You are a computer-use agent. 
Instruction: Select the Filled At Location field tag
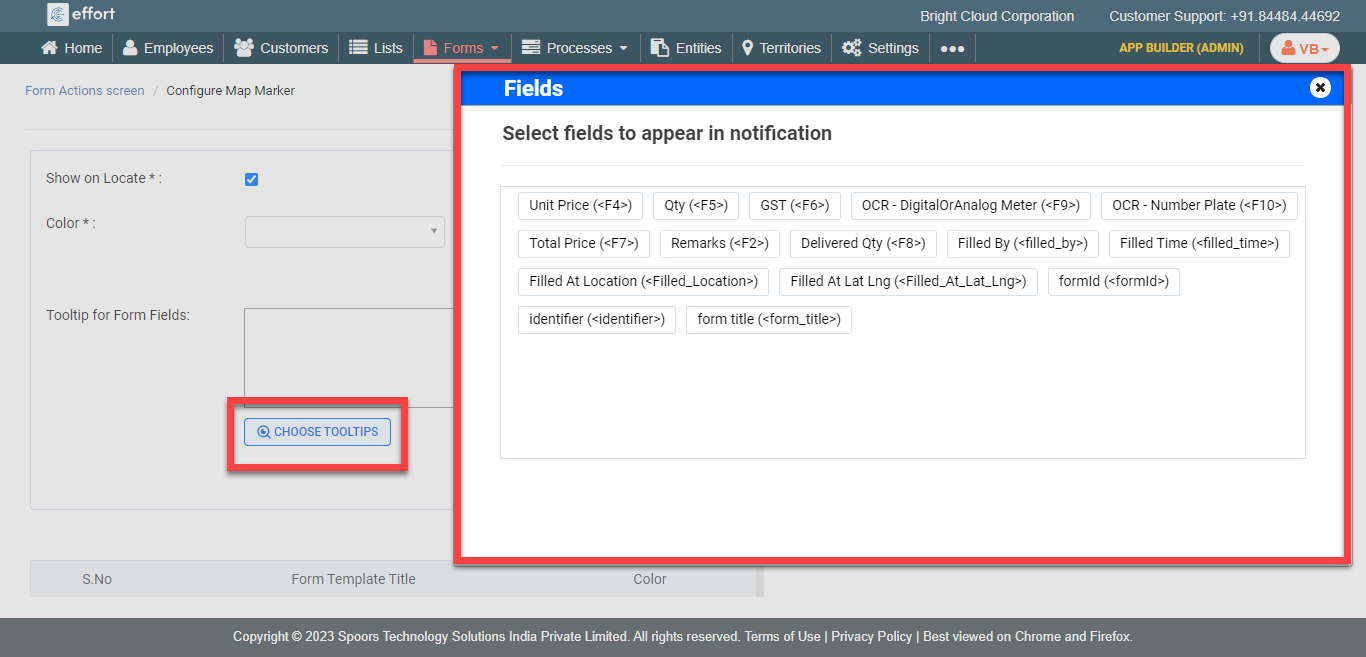point(643,281)
